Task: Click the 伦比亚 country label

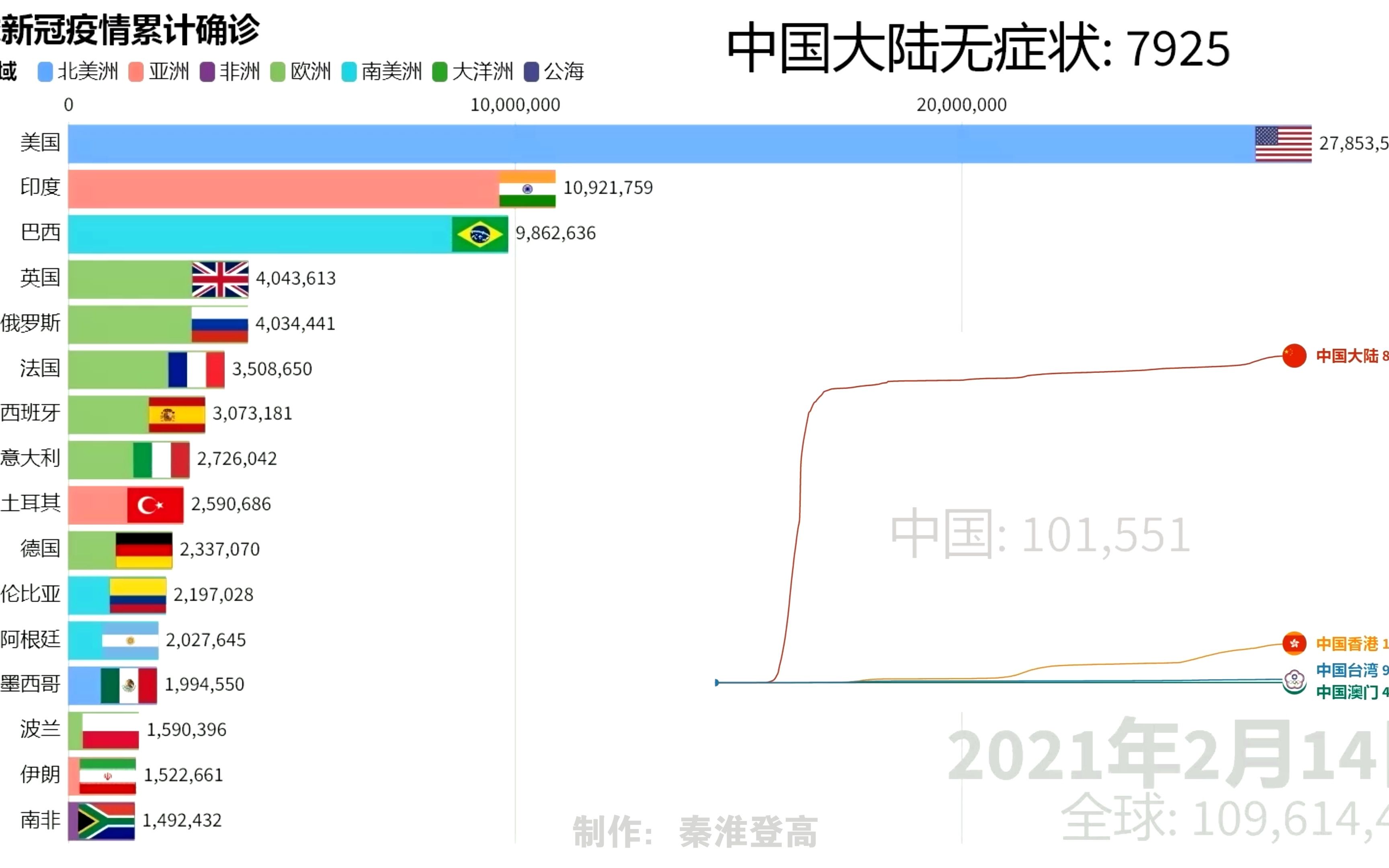Action: tap(31, 594)
